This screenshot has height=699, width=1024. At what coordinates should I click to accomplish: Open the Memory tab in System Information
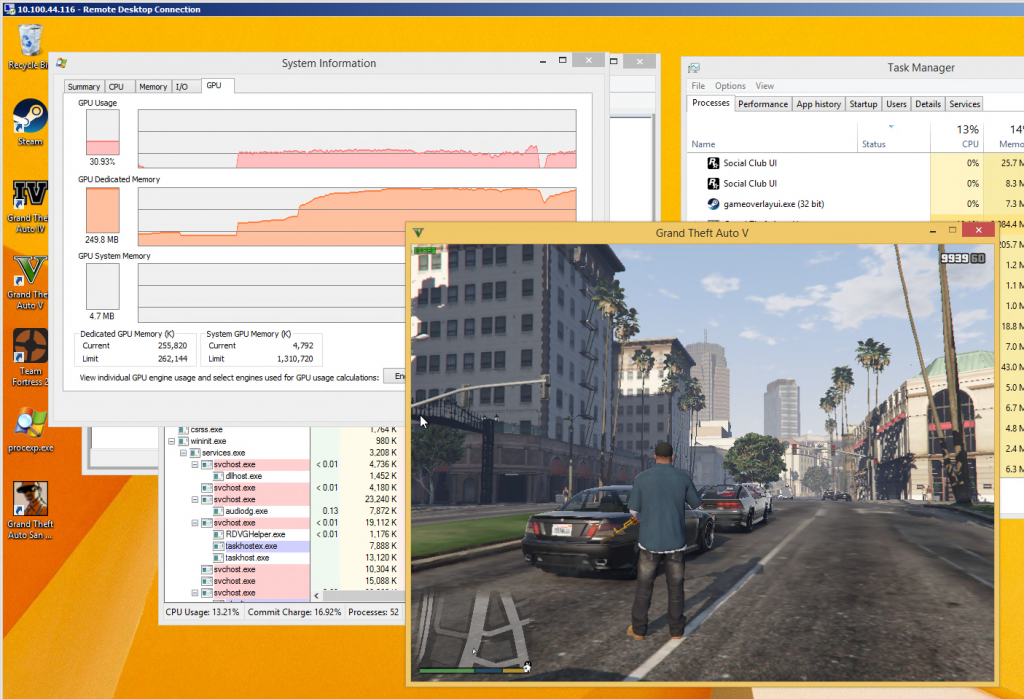[153, 87]
